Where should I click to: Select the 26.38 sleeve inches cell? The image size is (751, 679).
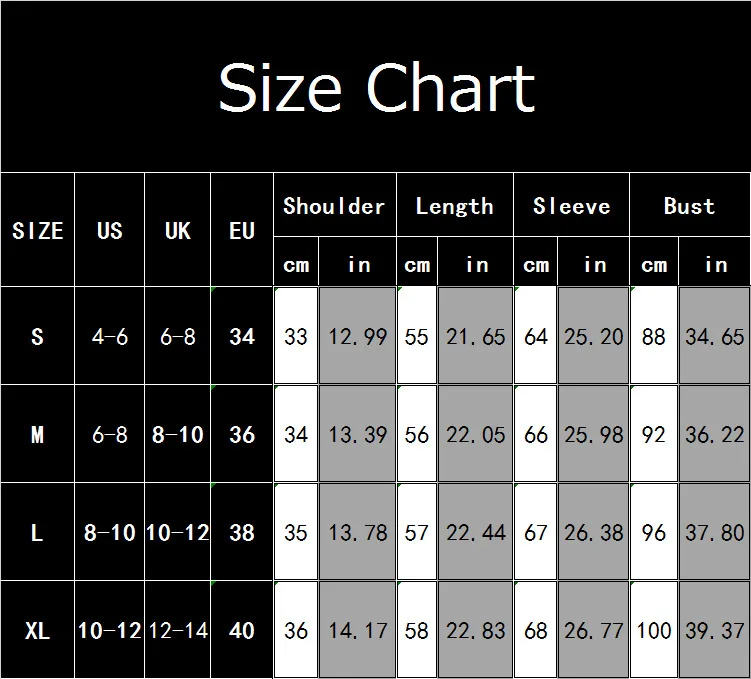coord(593,533)
